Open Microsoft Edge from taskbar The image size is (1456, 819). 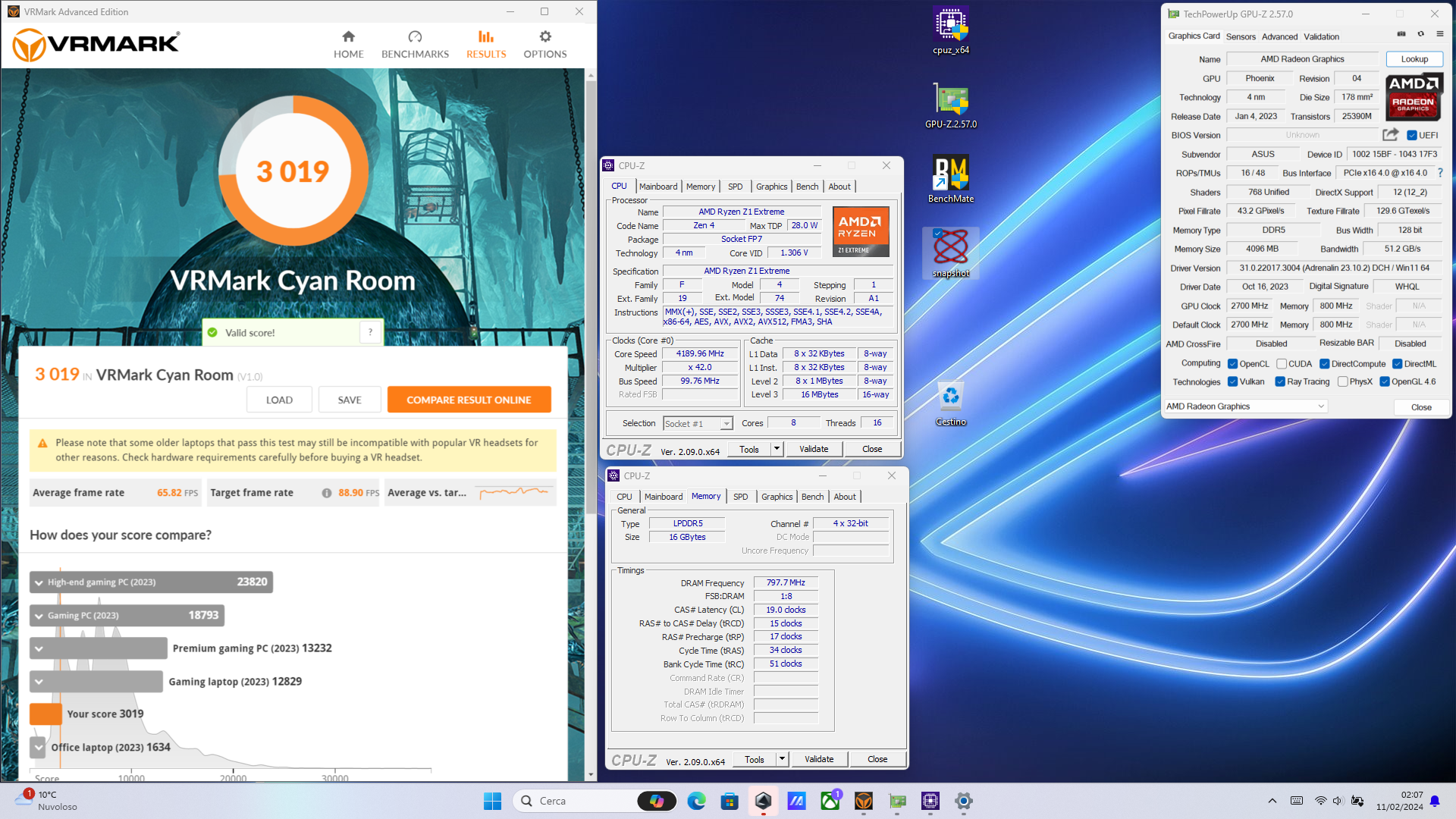pos(696,801)
